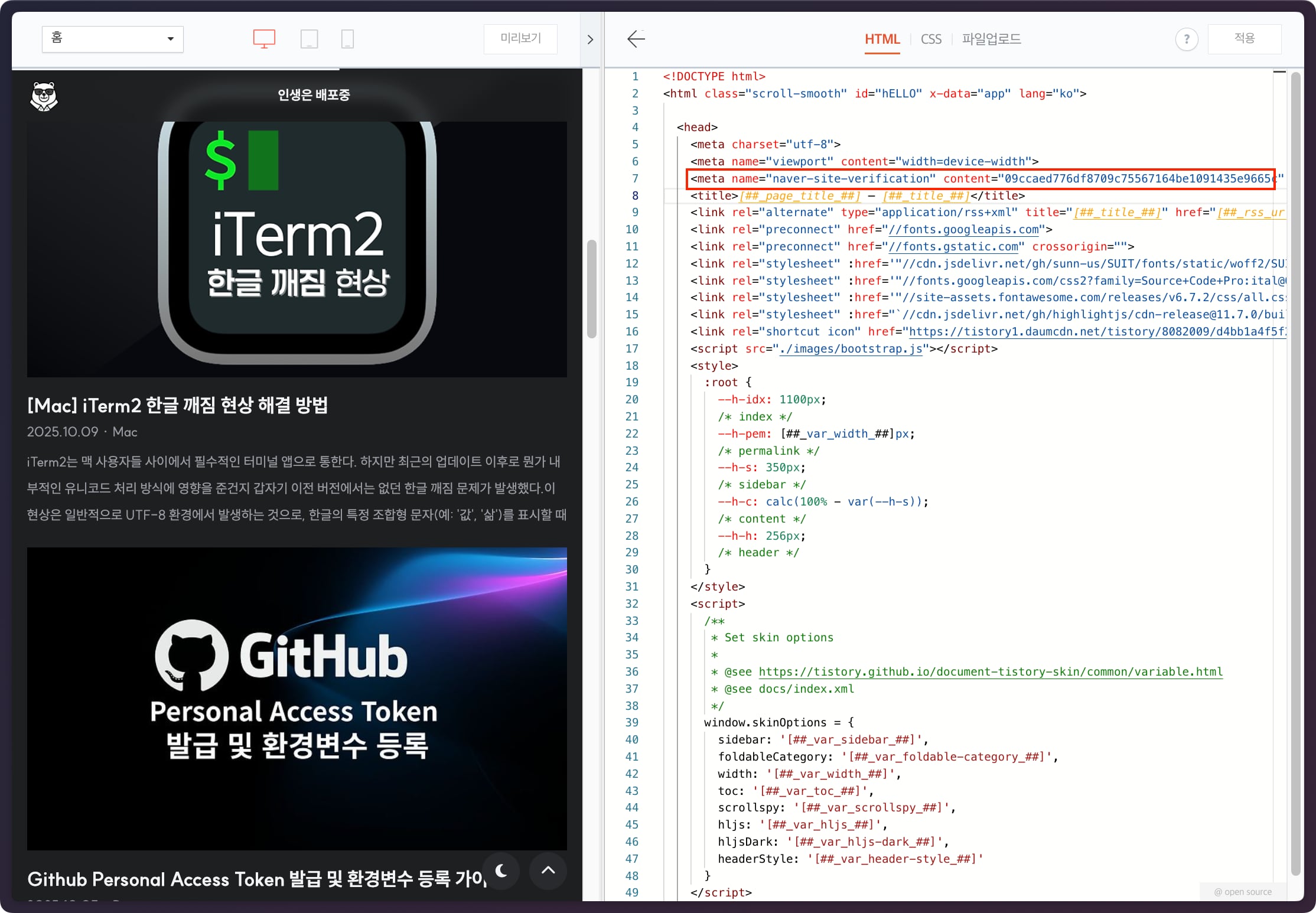Click the back arrow to exit the editor
The image size is (1316, 913).
[636, 39]
